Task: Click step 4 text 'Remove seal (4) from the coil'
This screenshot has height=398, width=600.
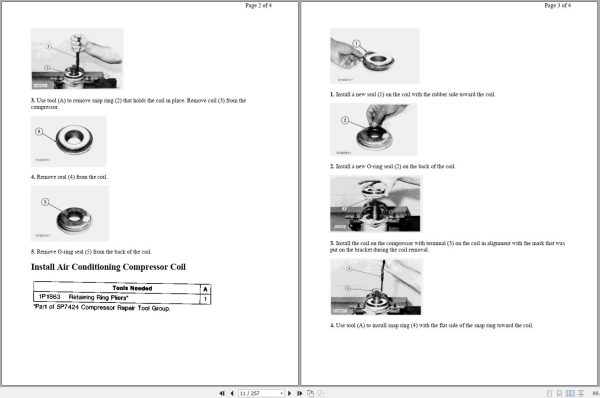Action: pos(69,177)
